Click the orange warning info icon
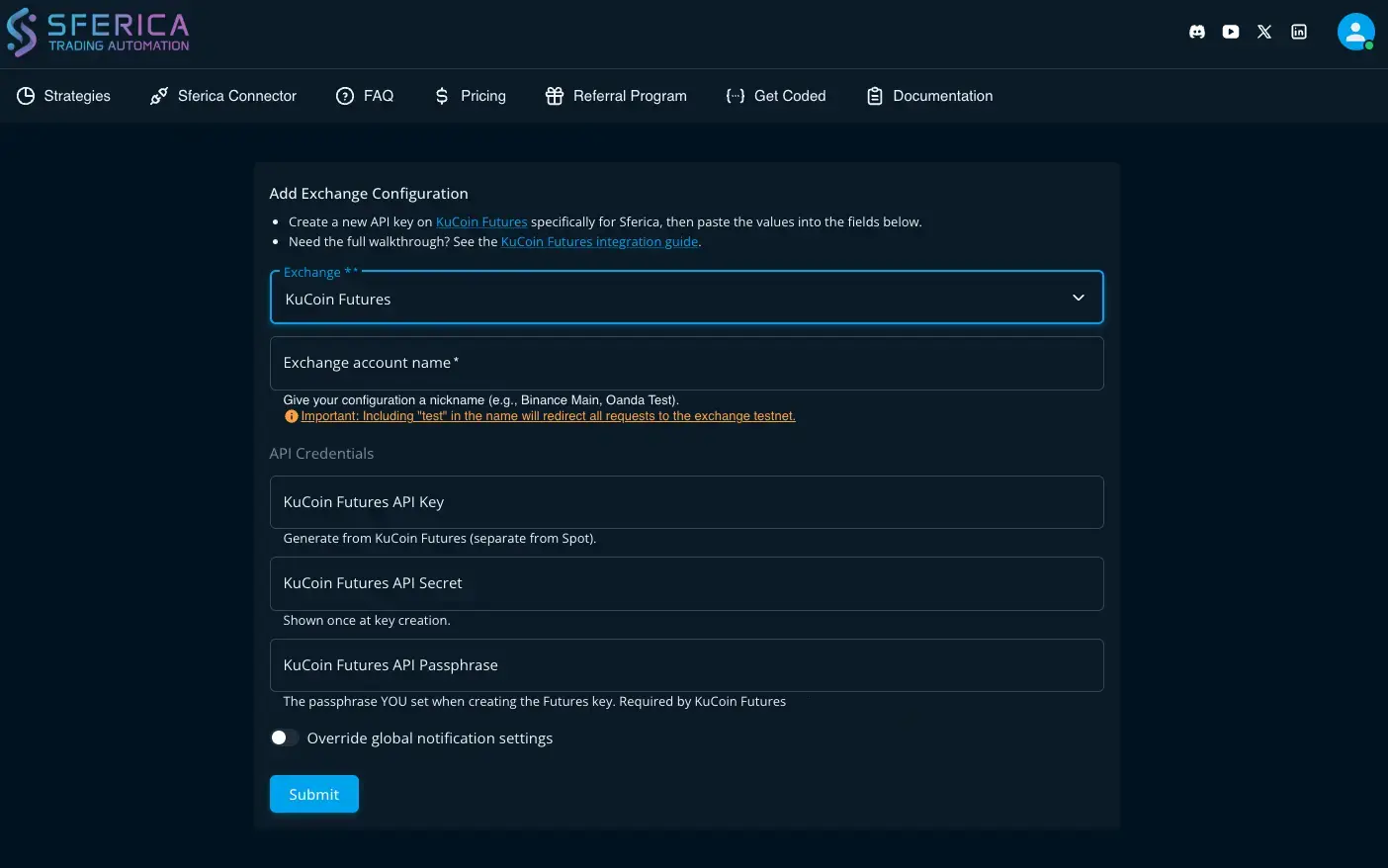The image size is (1388, 868). pyautogui.click(x=291, y=416)
